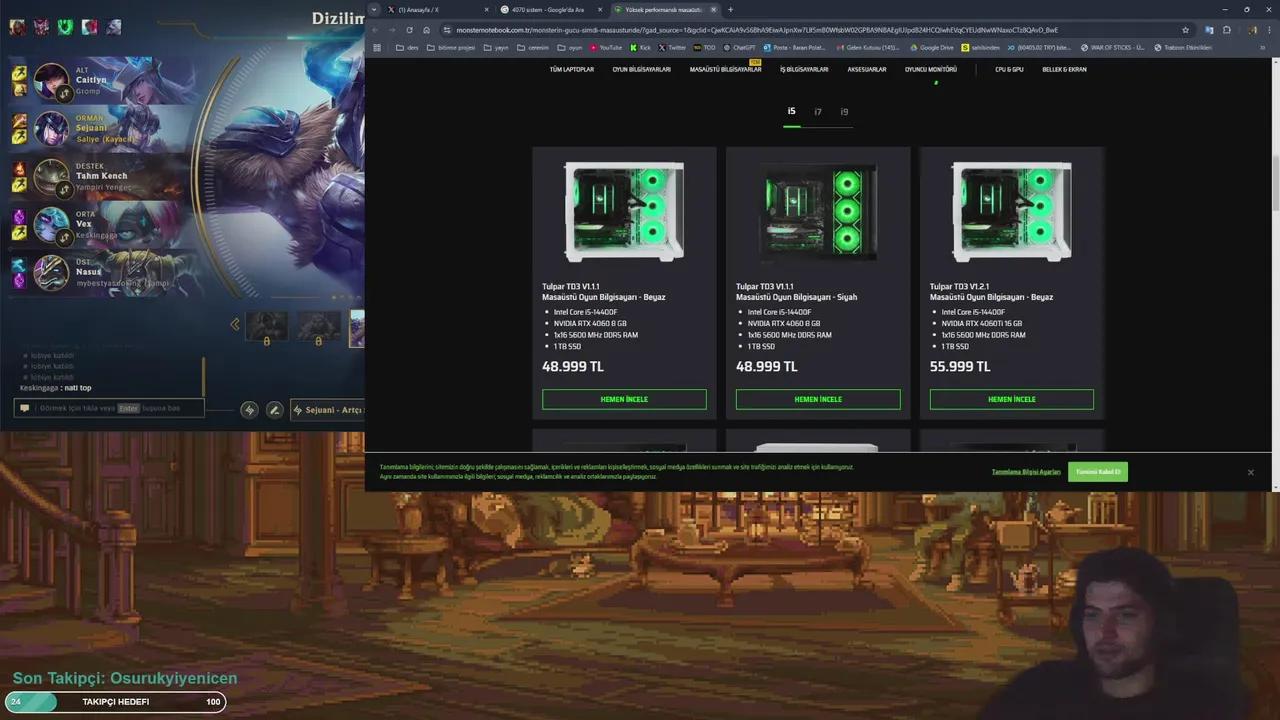Go back in the browser

click(x=376, y=30)
